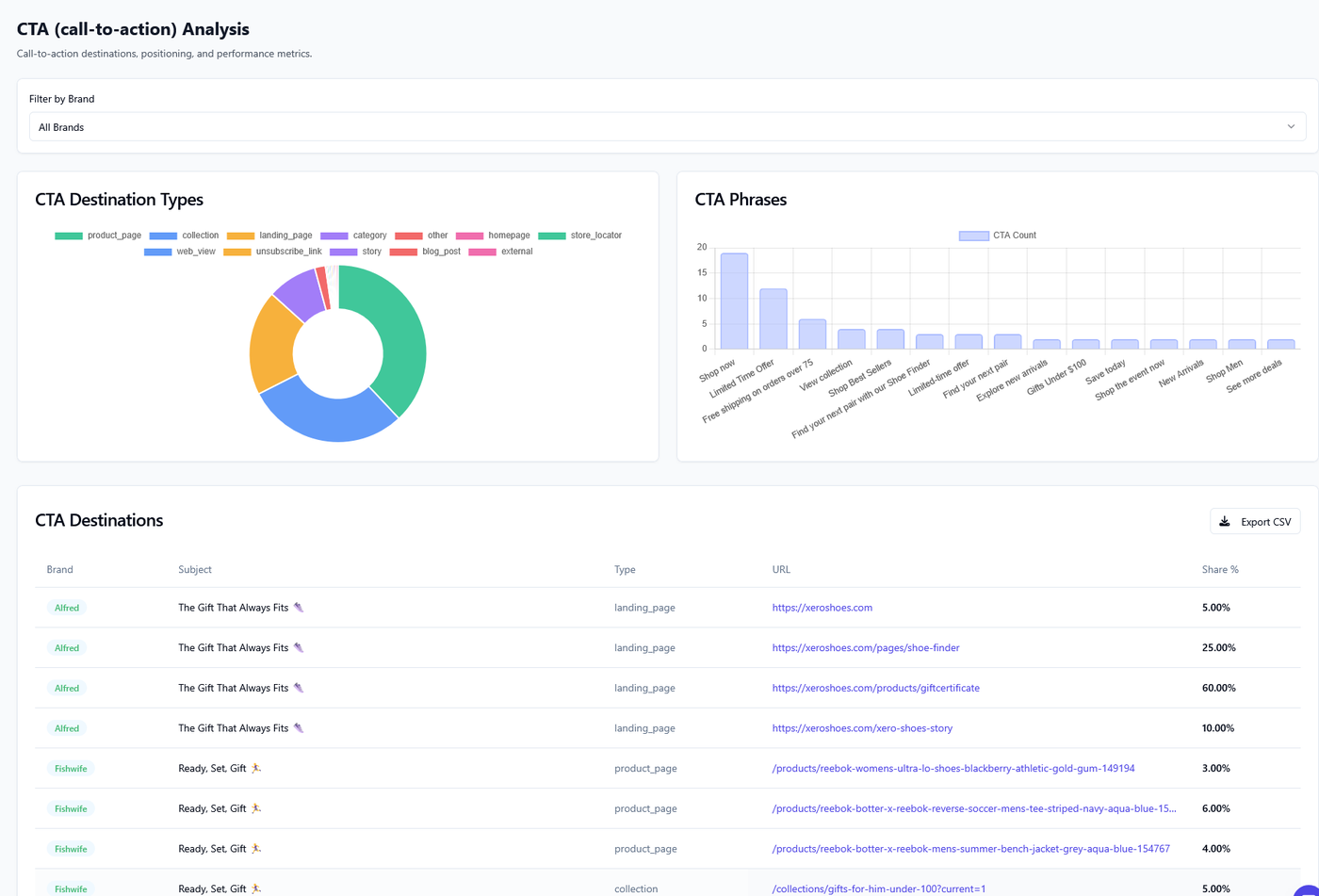Click the Type column header

[x=625, y=570]
